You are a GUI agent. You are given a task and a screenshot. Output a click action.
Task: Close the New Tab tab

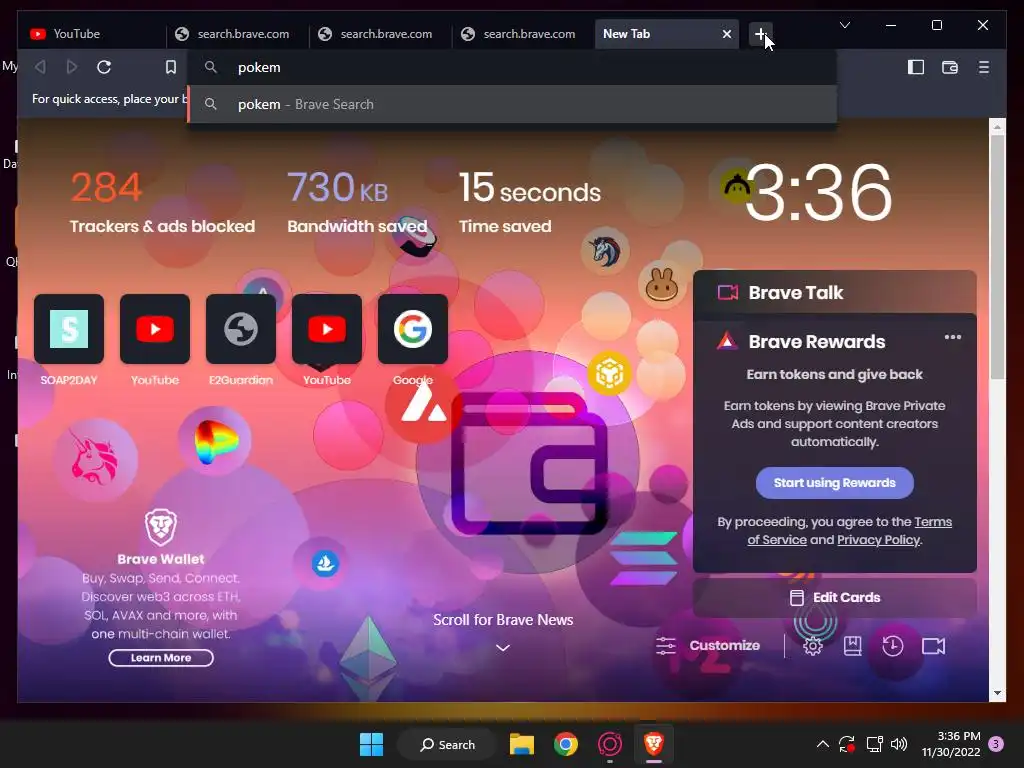(726, 34)
